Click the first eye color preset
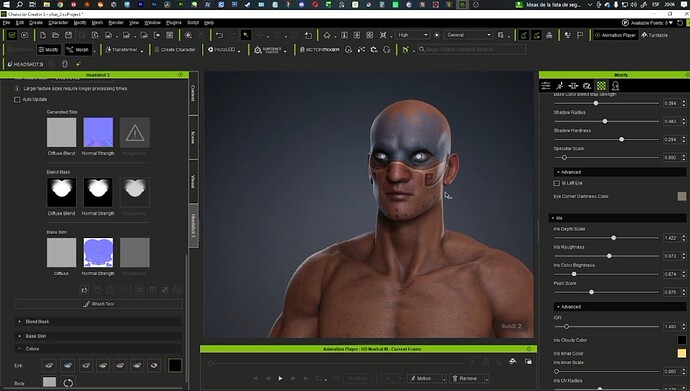Screen dimensions: 690x391 (49, 365)
